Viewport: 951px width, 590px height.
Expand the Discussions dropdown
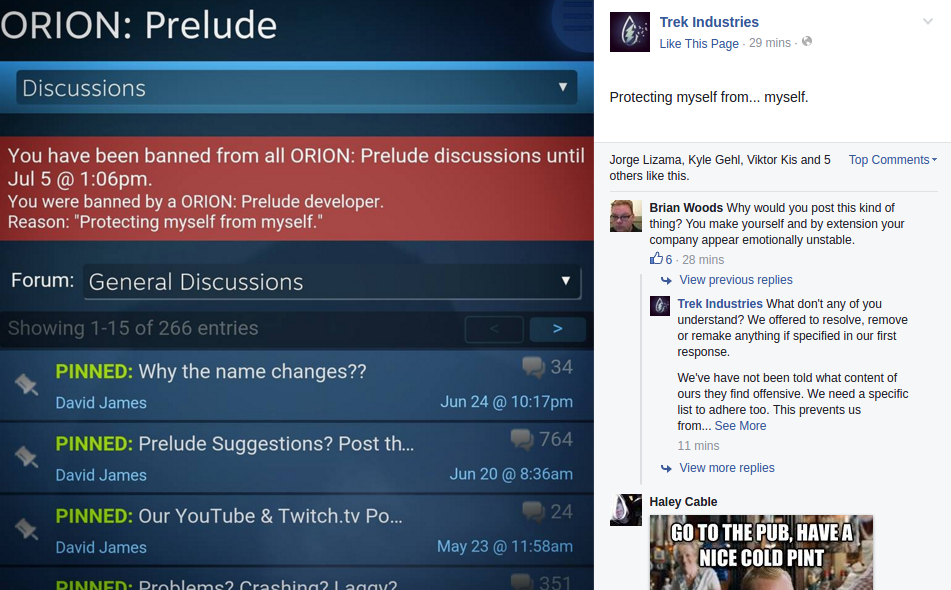click(297, 88)
